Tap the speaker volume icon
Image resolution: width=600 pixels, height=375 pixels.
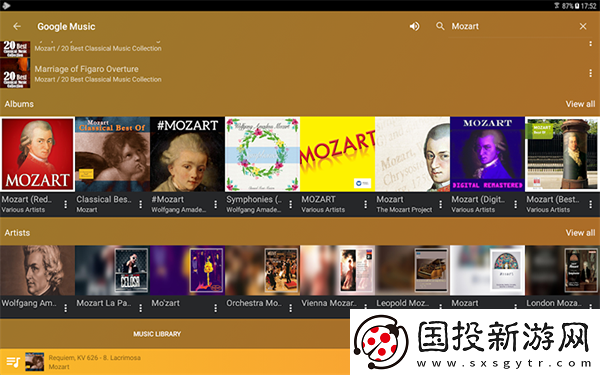tap(414, 26)
